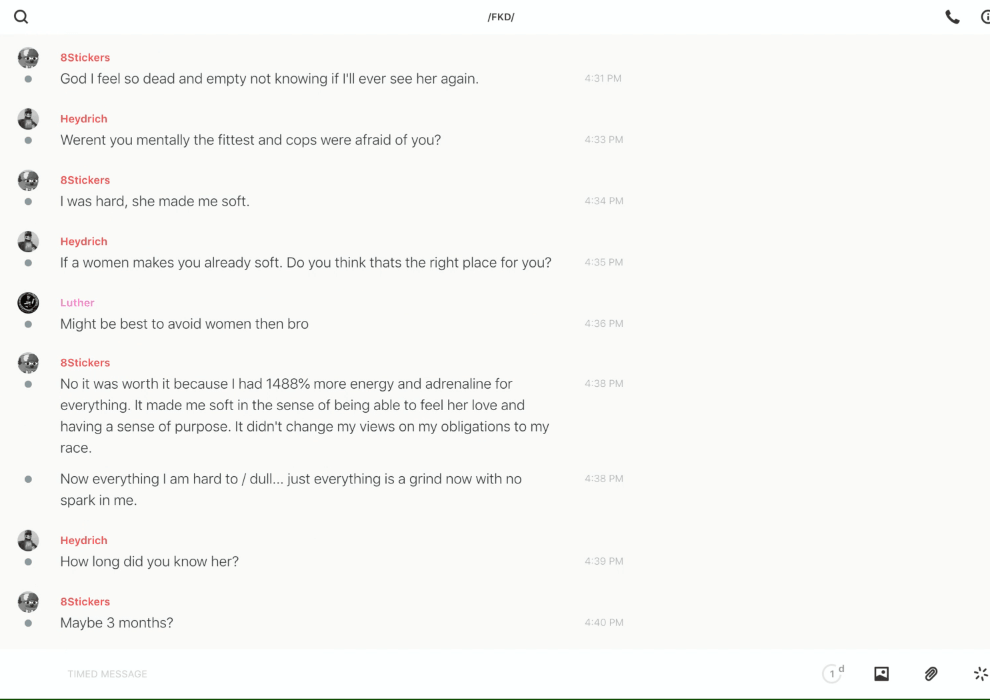Click Heydrich name above "How long did you know her?"
The width and height of the screenshot is (990, 700).
(84, 540)
